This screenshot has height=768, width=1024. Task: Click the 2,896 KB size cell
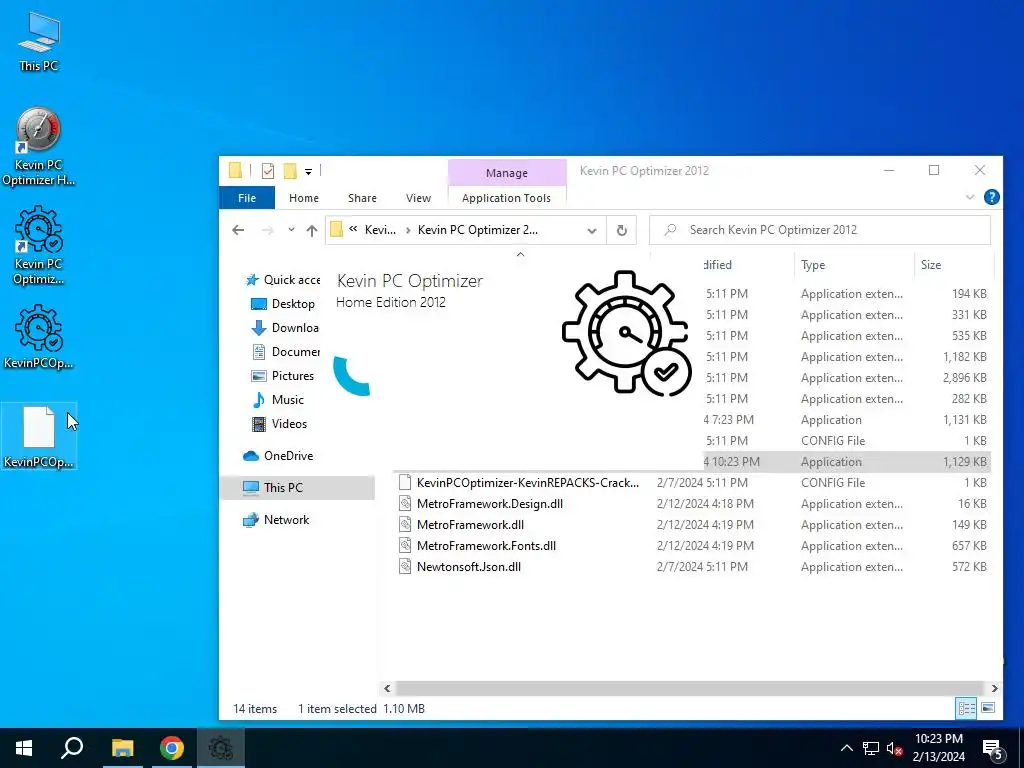[965, 377]
